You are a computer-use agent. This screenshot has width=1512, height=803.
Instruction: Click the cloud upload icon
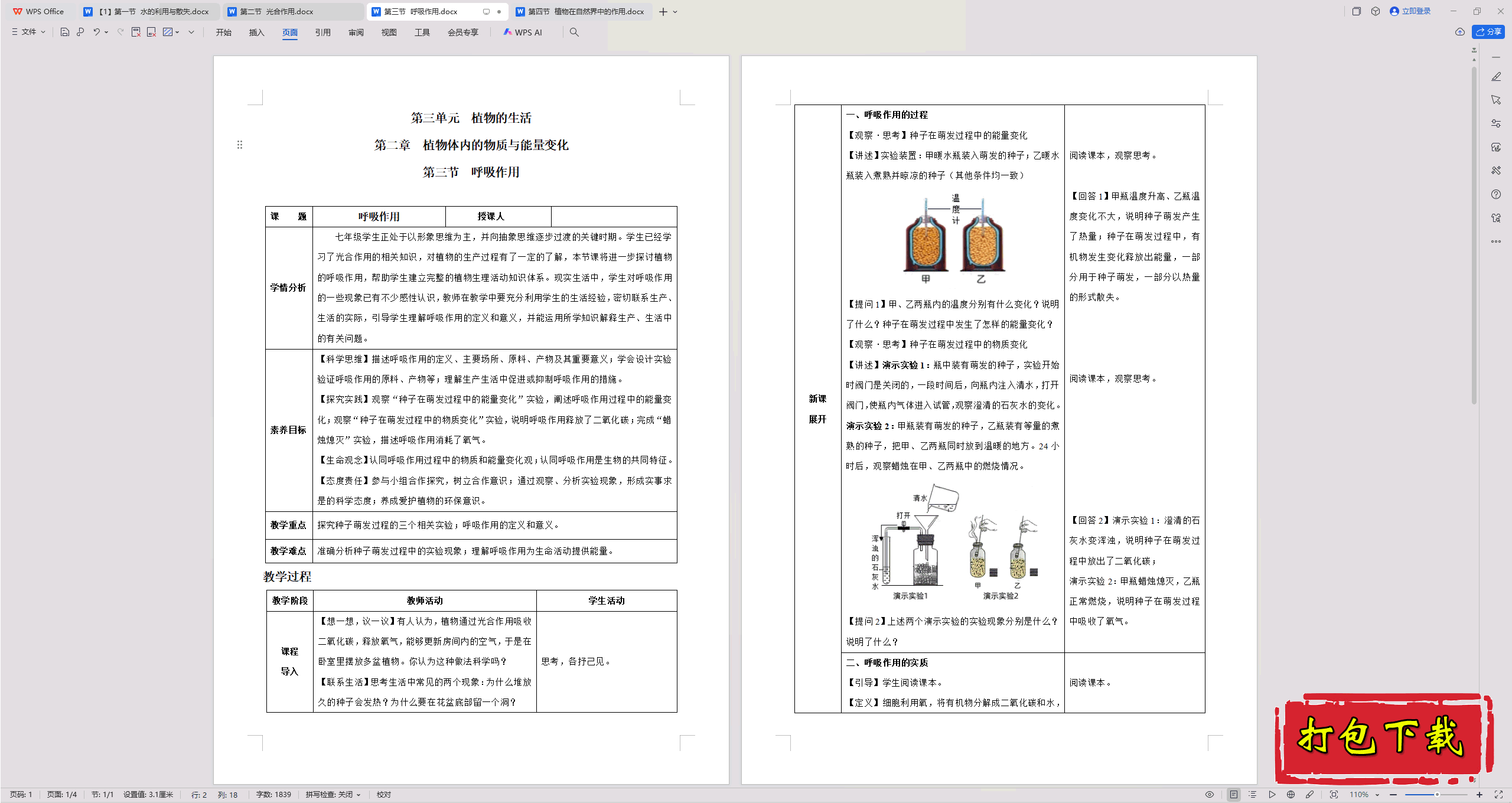[1460, 32]
